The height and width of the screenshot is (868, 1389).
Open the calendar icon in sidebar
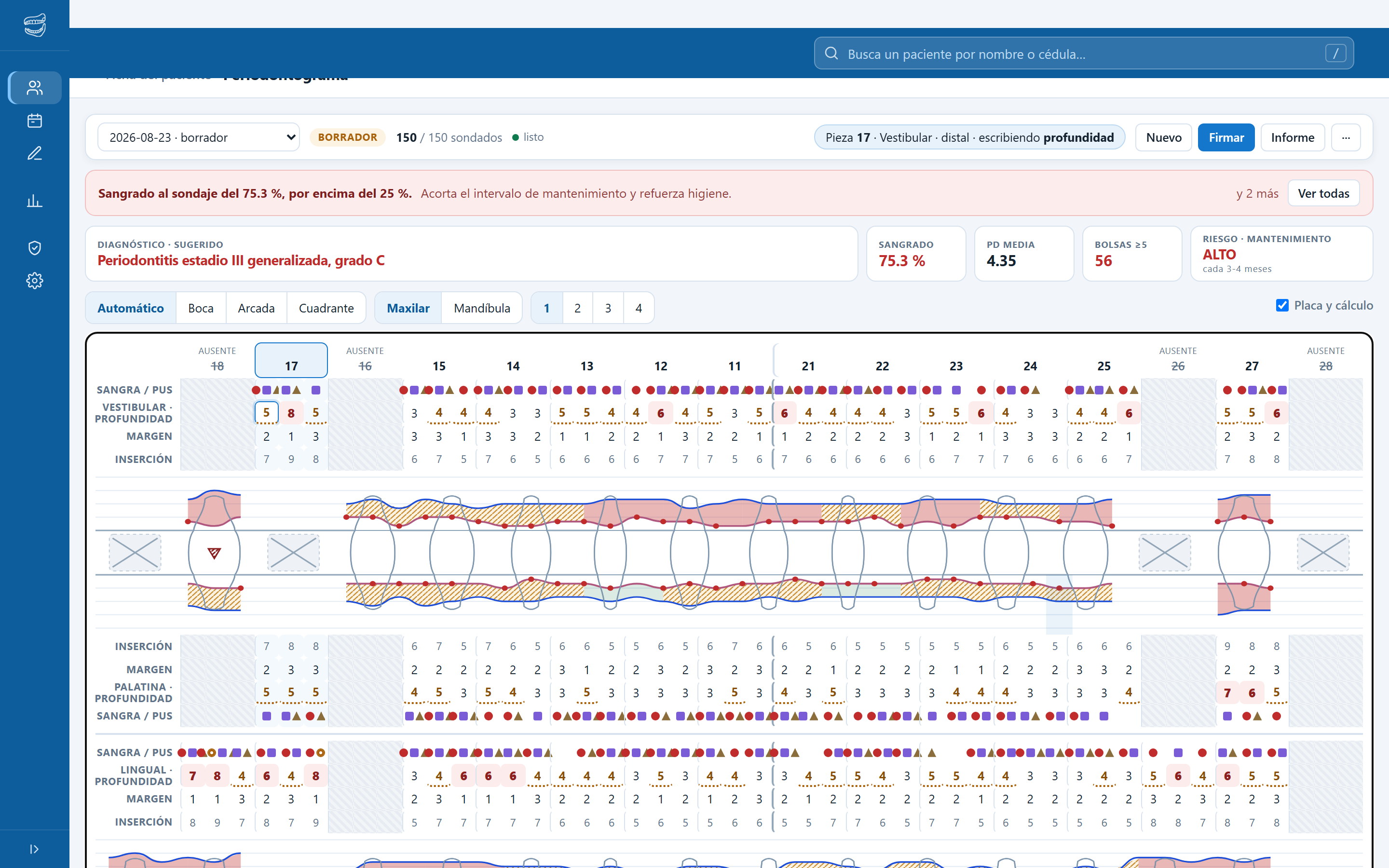coord(35,121)
